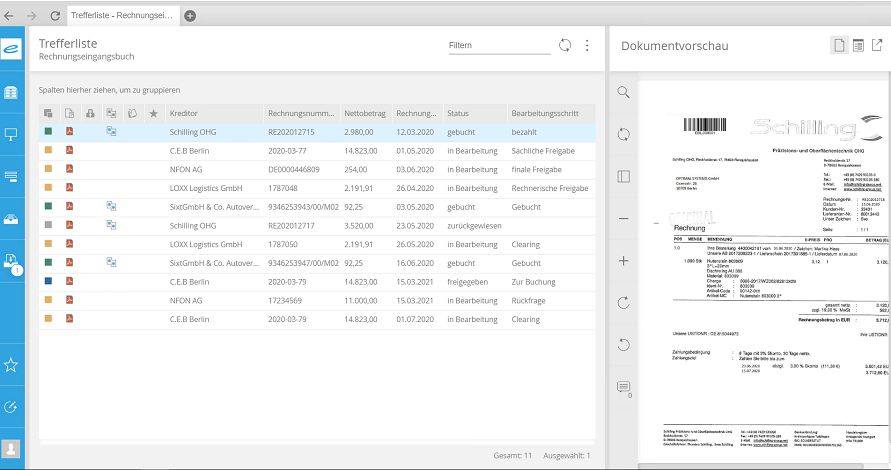Image resolution: width=891 pixels, height=470 pixels.
Task: Sort by status color column header icon
Action: tap(48, 114)
